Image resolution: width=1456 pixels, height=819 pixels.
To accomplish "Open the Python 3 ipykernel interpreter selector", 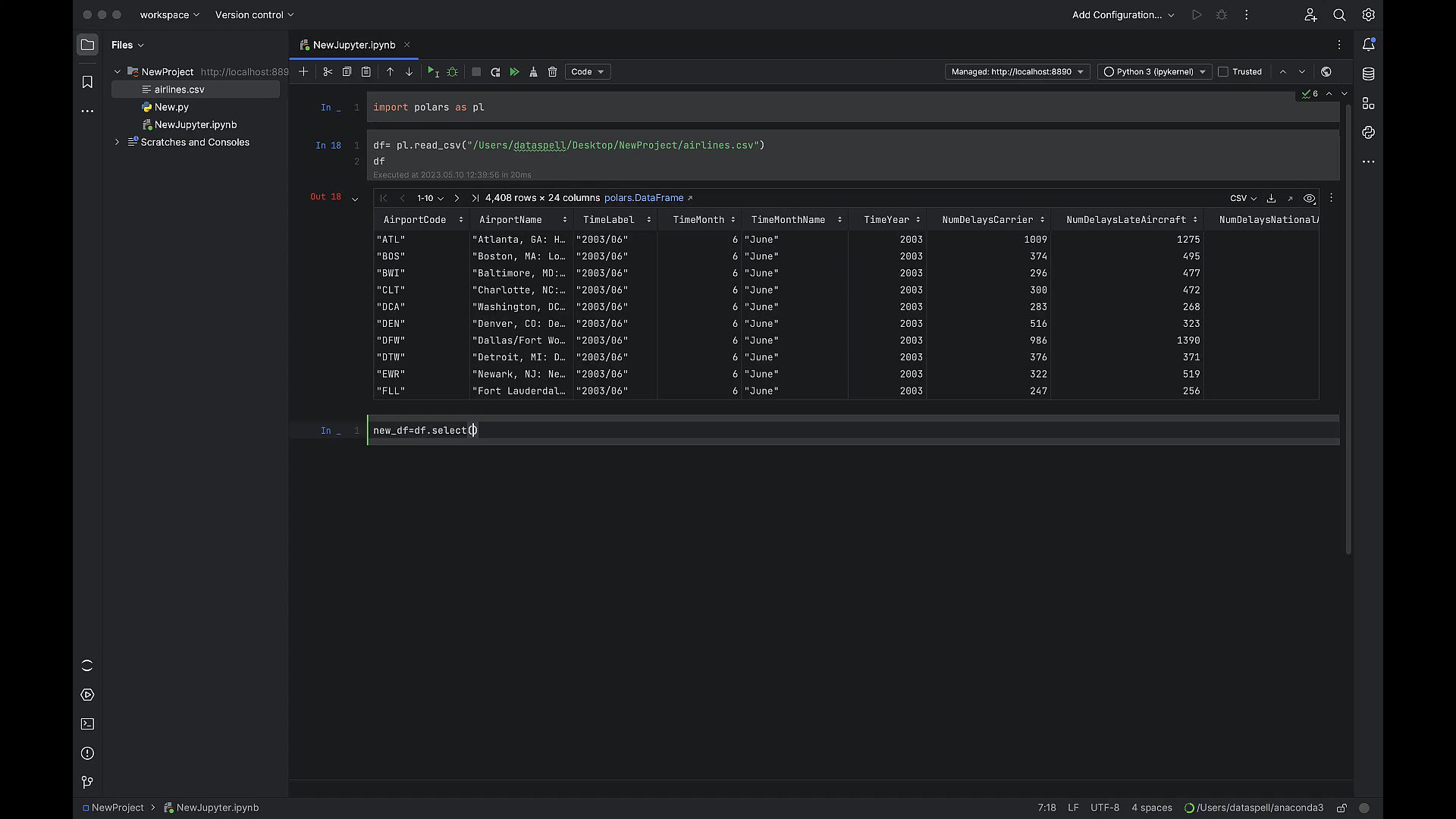I will (1153, 71).
